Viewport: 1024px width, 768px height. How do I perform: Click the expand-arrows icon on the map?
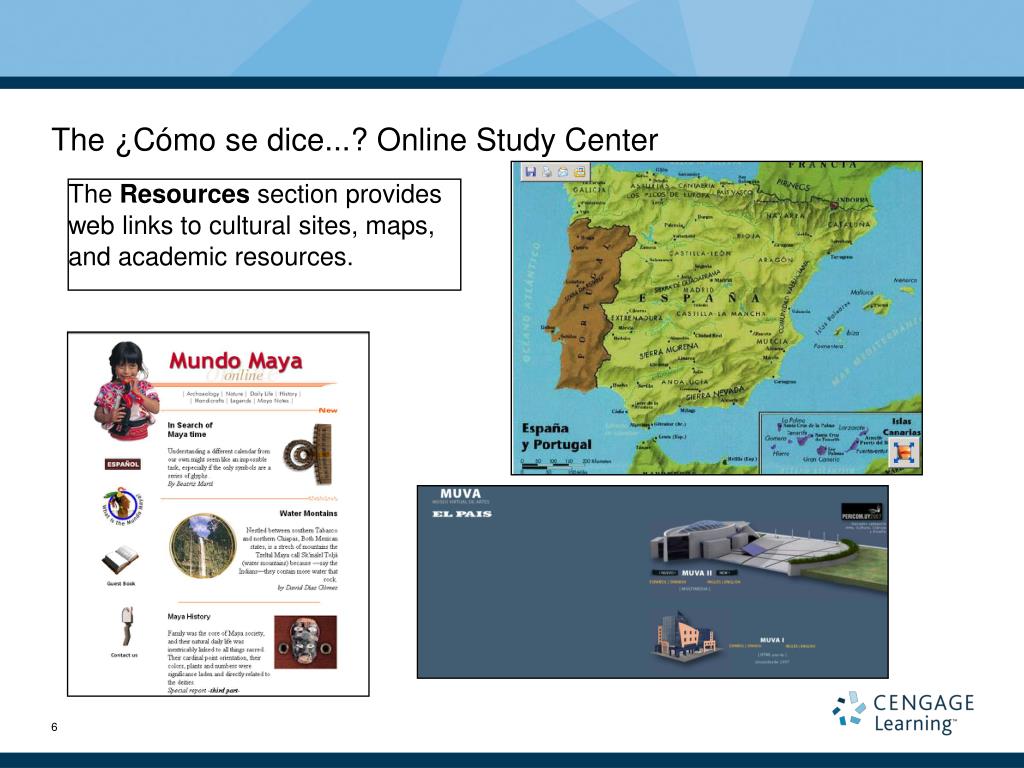(905, 452)
